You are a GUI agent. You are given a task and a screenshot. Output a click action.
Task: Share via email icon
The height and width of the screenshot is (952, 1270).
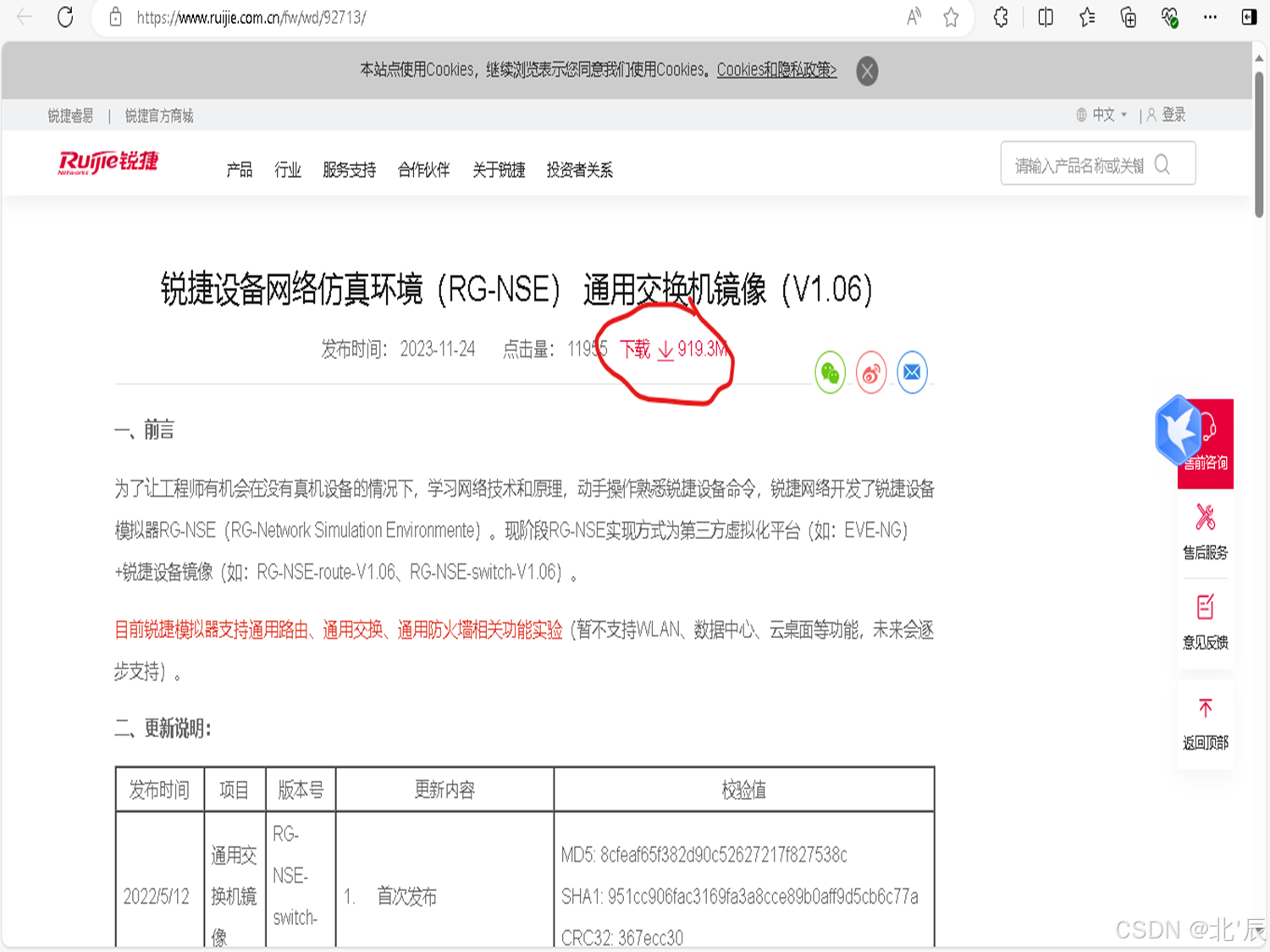pyautogui.click(x=912, y=372)
